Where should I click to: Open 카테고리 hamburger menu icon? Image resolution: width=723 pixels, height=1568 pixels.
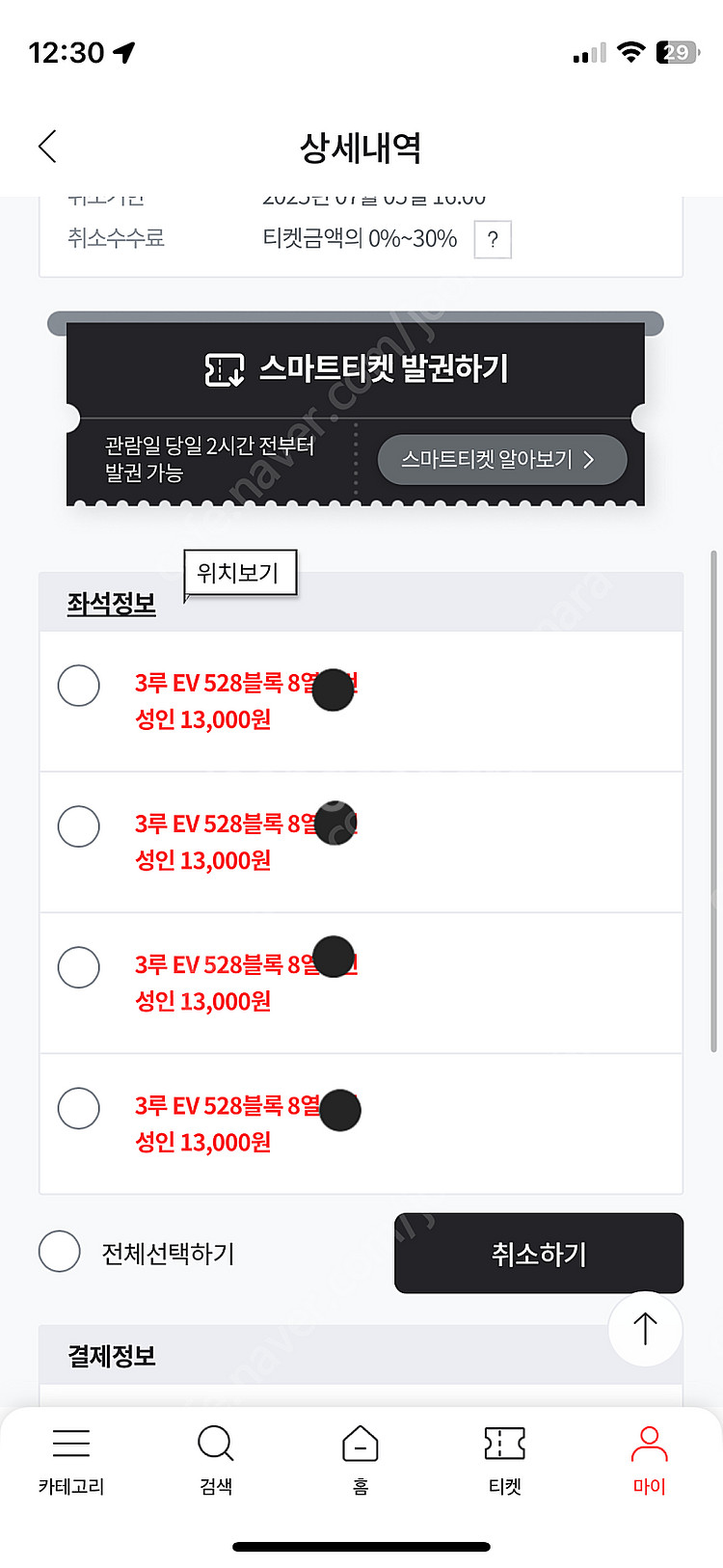71,1443
